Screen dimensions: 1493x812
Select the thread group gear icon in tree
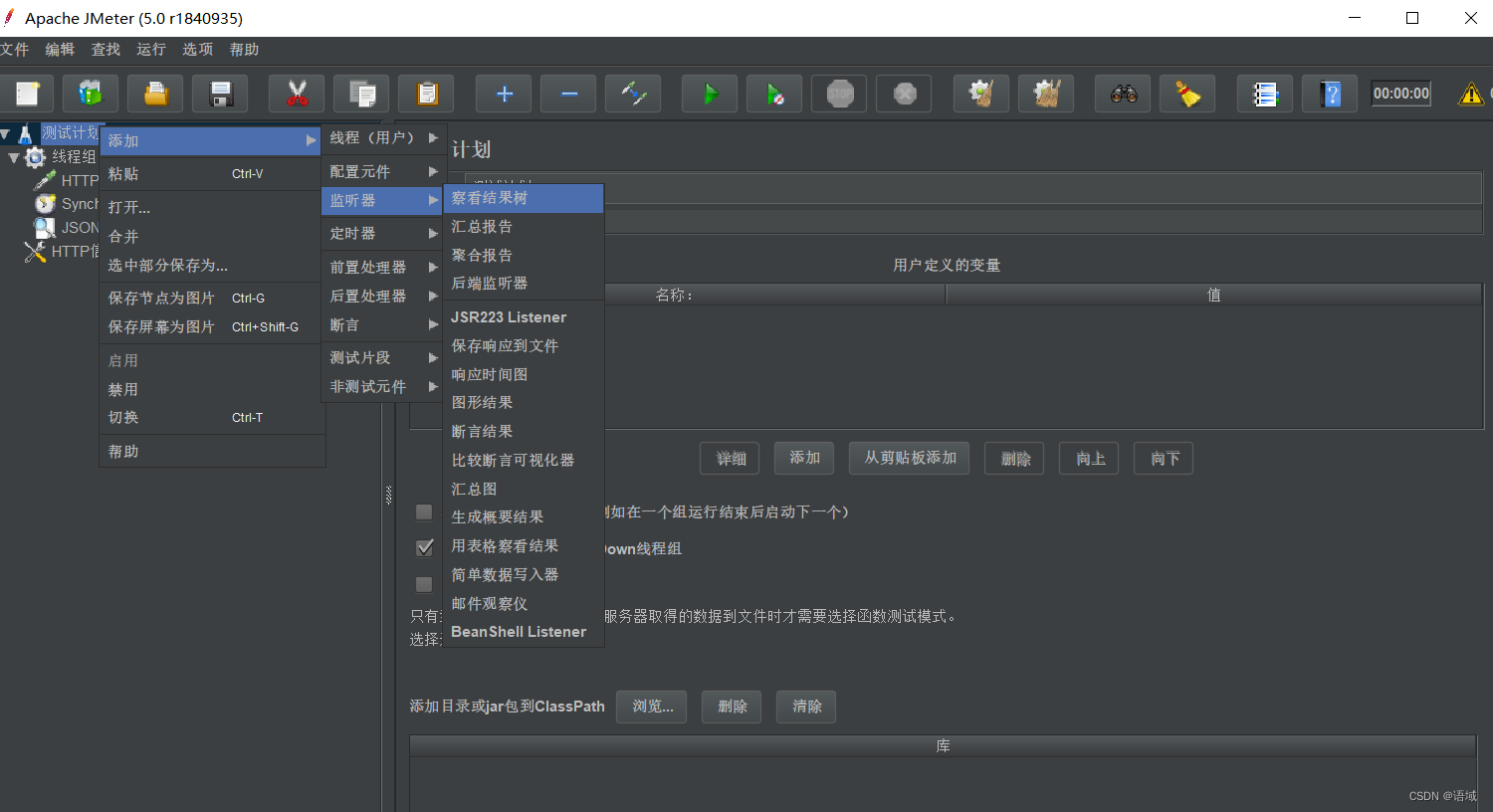point(36,157)
